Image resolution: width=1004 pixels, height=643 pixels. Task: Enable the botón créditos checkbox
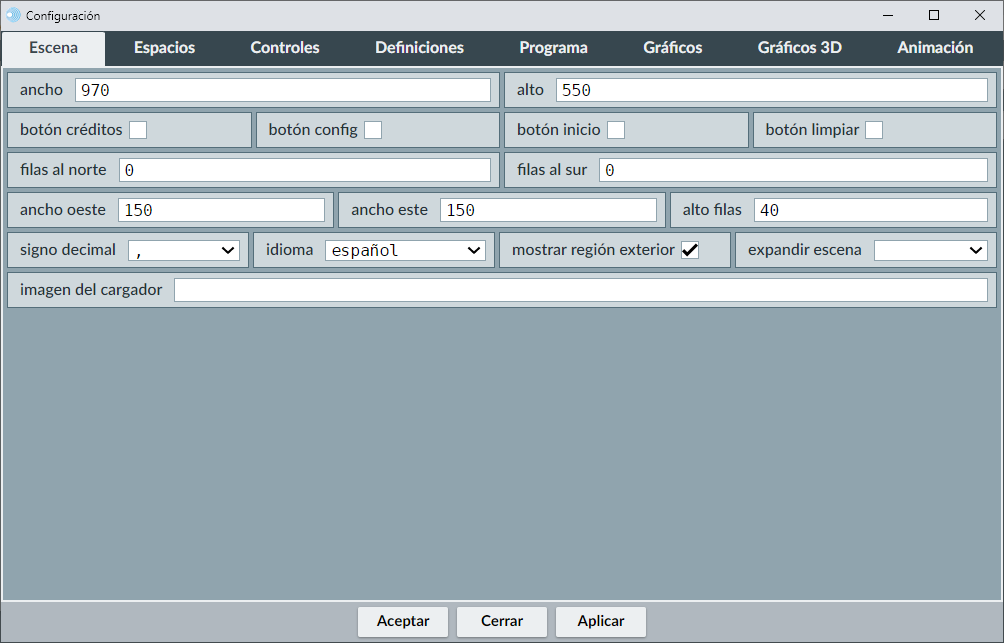coord(138,130)
